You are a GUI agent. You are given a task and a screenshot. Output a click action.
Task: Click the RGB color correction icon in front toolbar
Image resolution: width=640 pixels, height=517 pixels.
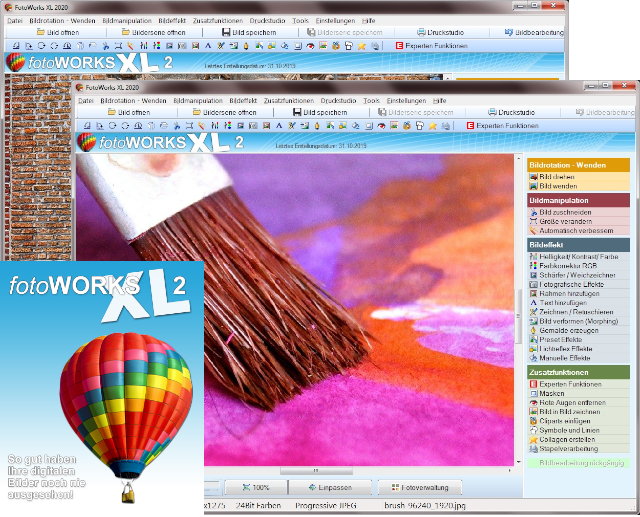click(228, 126)
